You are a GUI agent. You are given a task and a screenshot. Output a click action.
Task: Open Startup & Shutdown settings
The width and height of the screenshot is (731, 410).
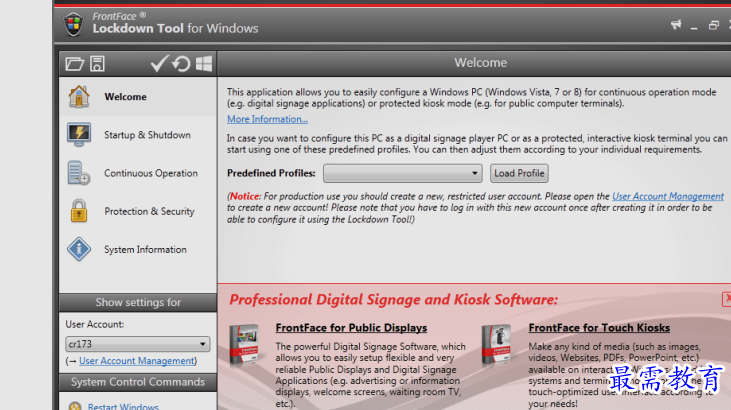[138, 135]
